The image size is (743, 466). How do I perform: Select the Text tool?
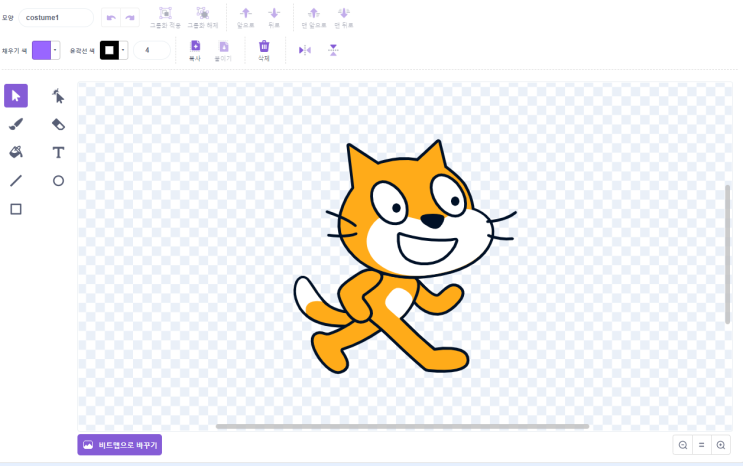[x=58, y=152]
